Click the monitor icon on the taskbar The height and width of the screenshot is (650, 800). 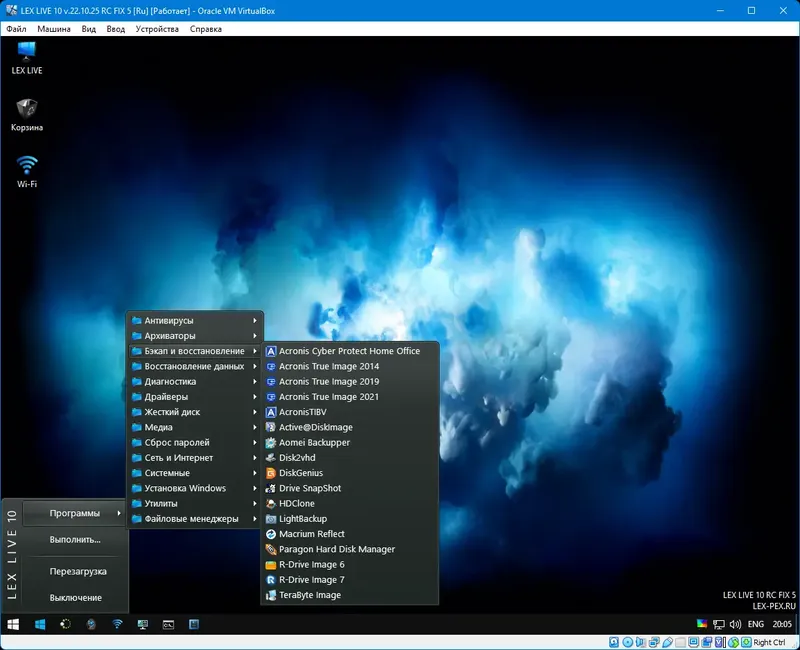[143, 624]
